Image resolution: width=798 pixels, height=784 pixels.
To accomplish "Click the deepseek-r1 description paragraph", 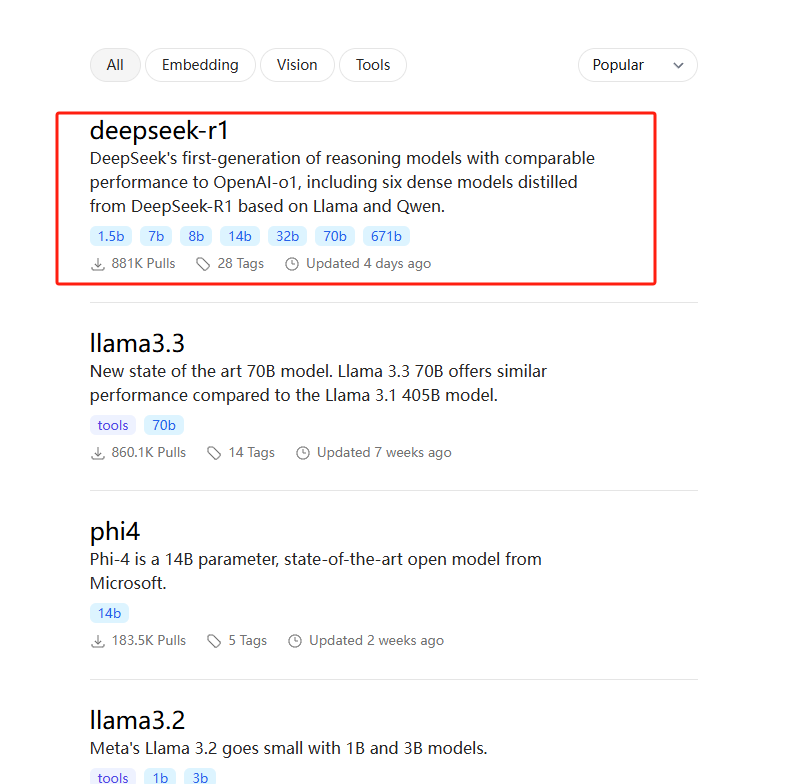I will tap(342, 182).
